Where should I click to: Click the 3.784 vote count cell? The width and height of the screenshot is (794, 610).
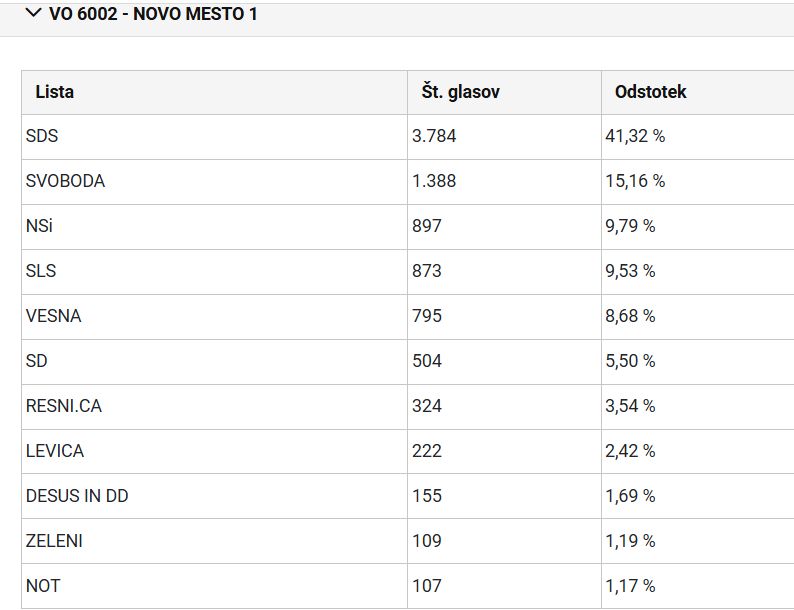tap(434, 136)
